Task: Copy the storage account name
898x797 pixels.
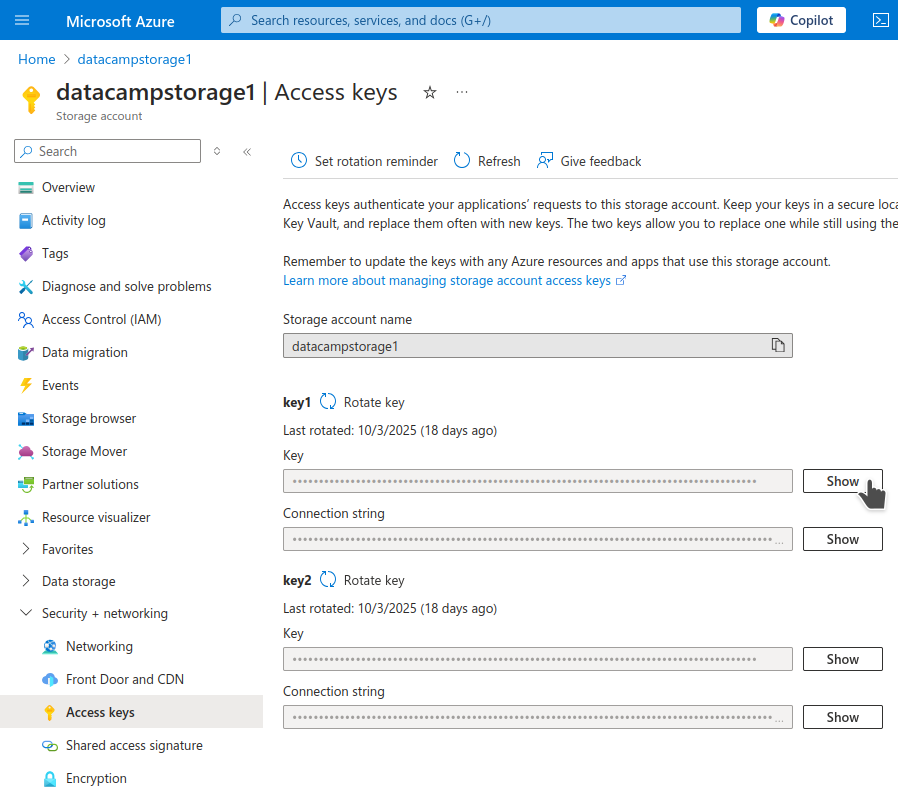Action: [x=778, y=344]
